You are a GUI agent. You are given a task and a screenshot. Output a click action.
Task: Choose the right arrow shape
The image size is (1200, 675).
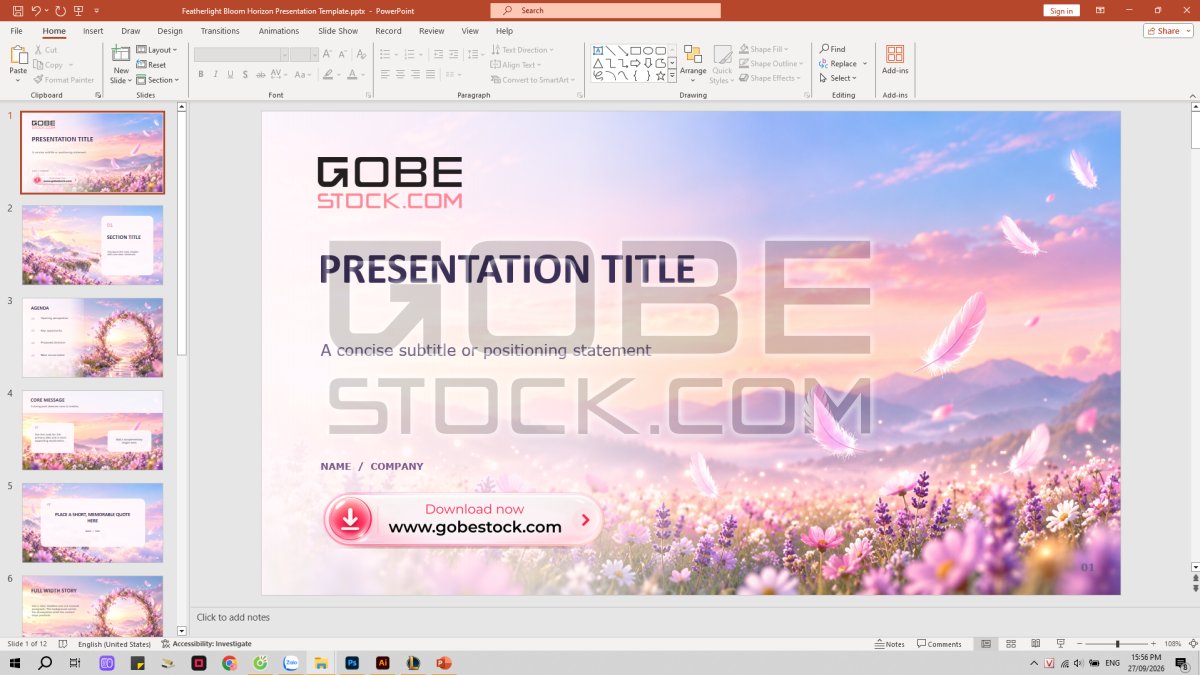(635, 63)
